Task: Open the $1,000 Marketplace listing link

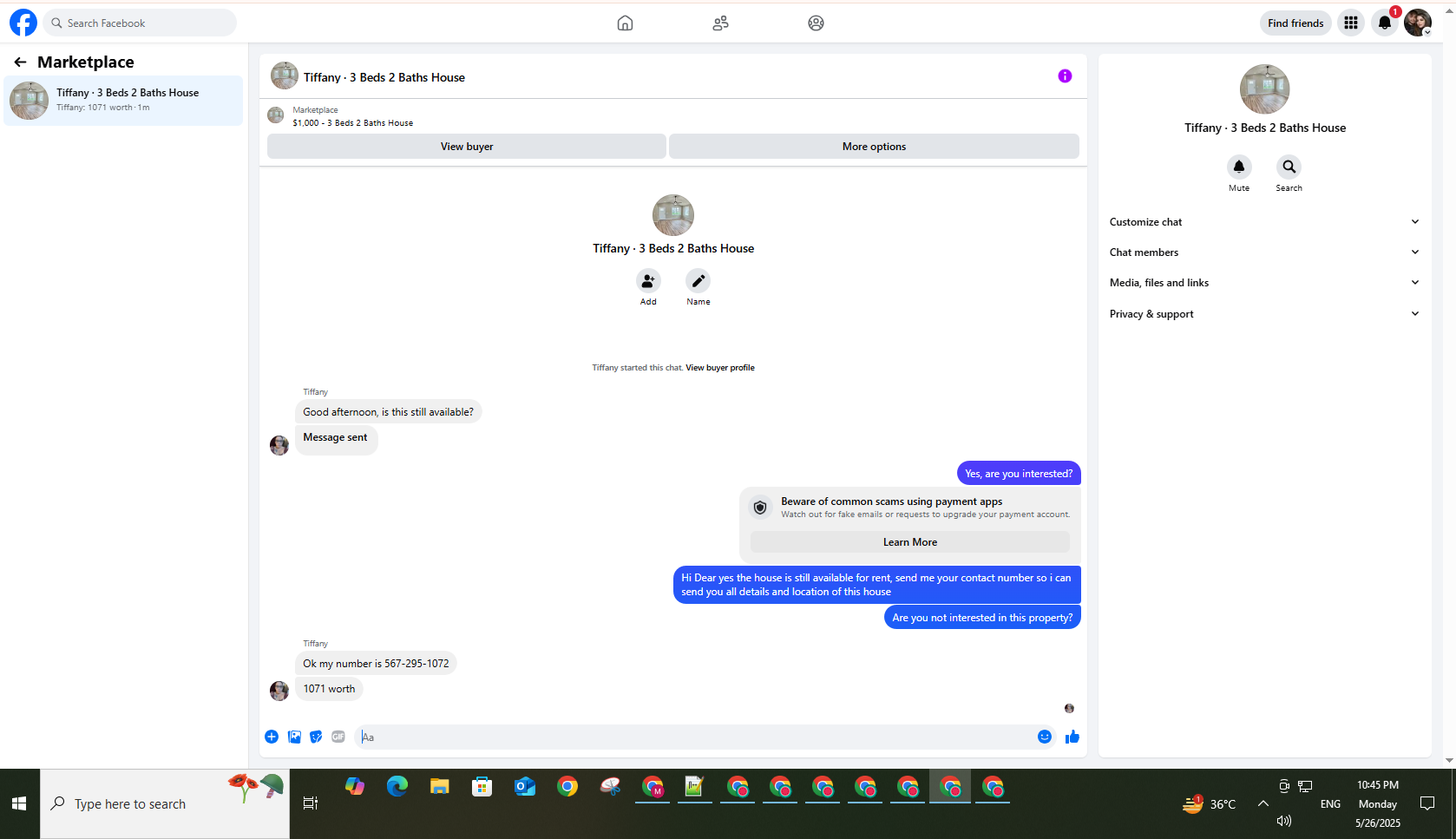Action: click(353, 123)
